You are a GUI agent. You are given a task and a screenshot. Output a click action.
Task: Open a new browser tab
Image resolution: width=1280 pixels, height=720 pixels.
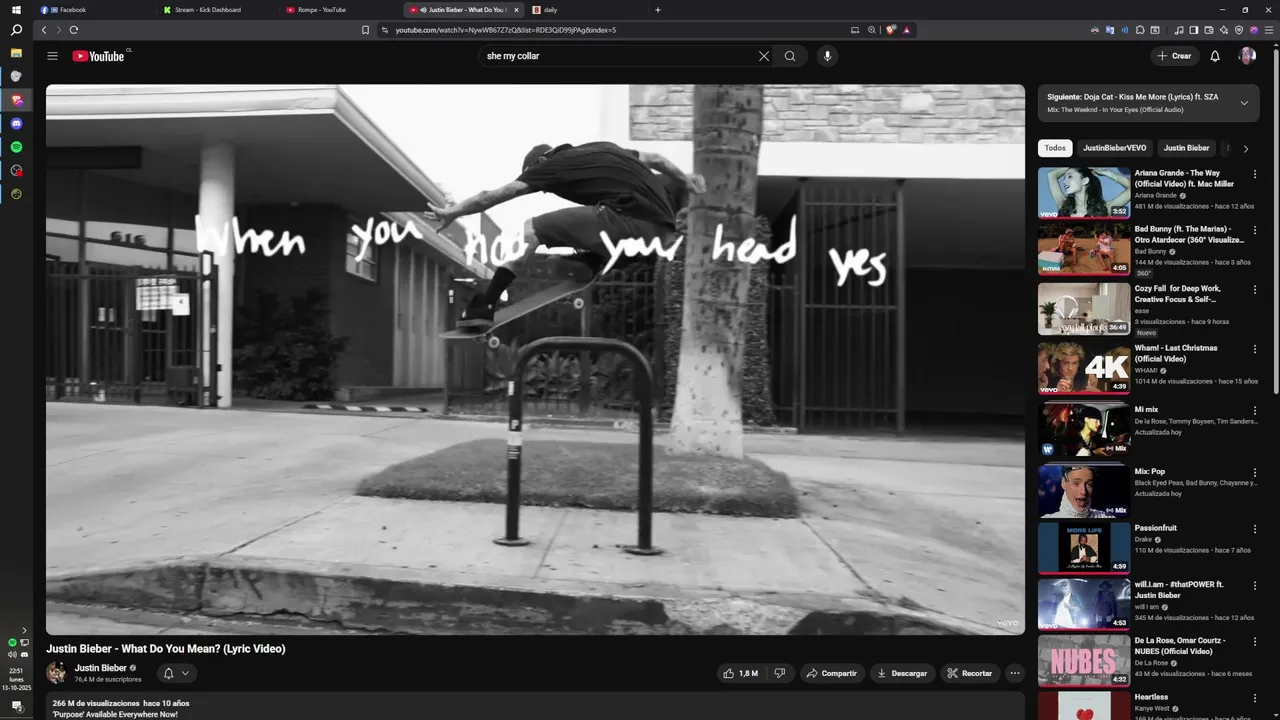pyautogui.click(x=657, y=10)
